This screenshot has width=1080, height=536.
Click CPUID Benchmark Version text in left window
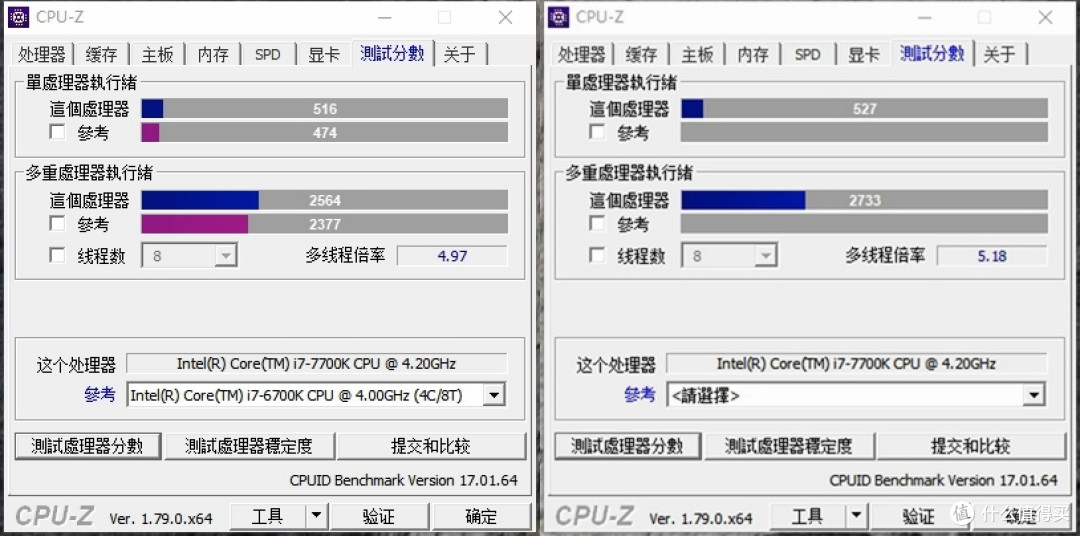[404, 480]
